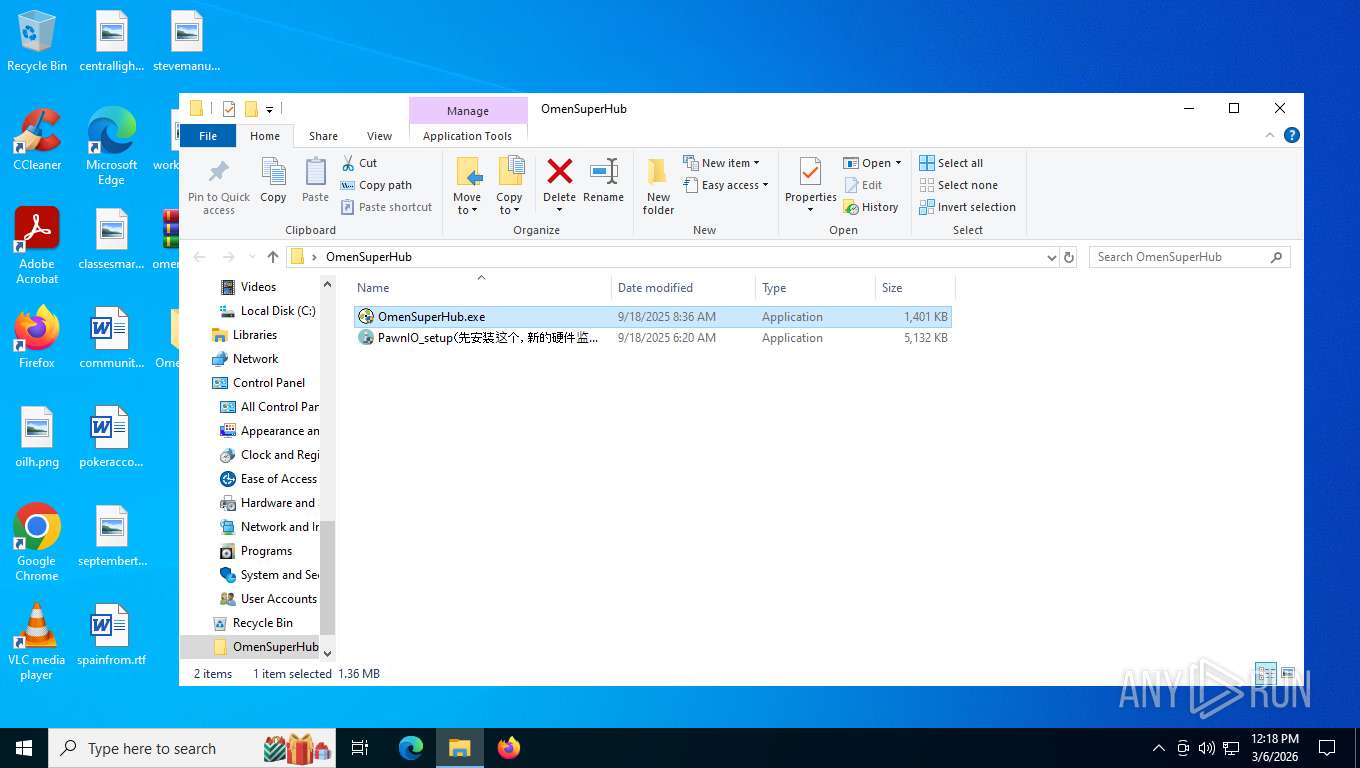Open Quick Access Toolbar customize arrow
The height and width of the screenshot is (768, 1360).
270,109
